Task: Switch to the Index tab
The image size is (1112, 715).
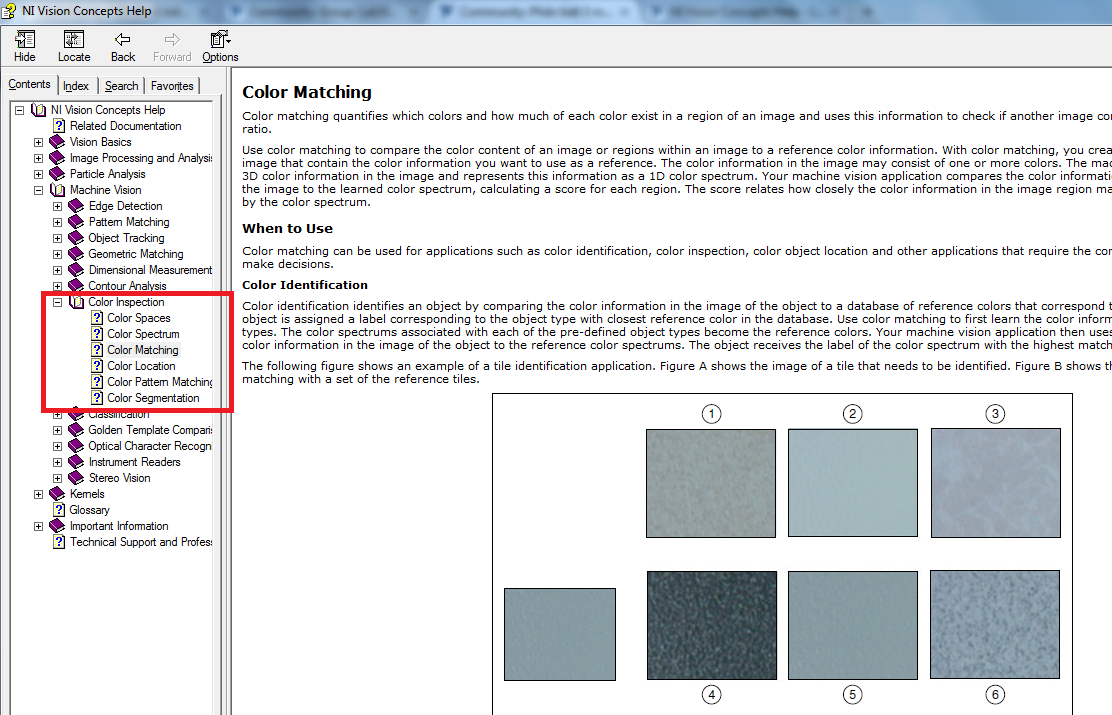Action: (x=76, y=86)
